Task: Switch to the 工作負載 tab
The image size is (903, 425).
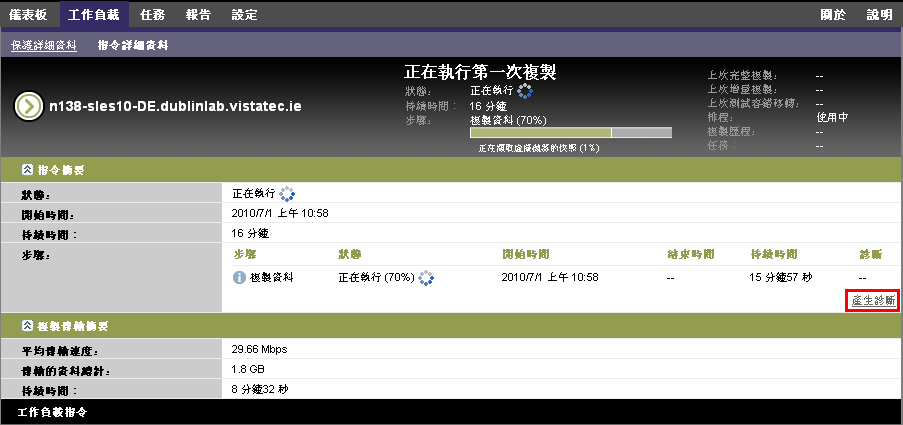Action: pyautogui.click(x=94, y=15)
